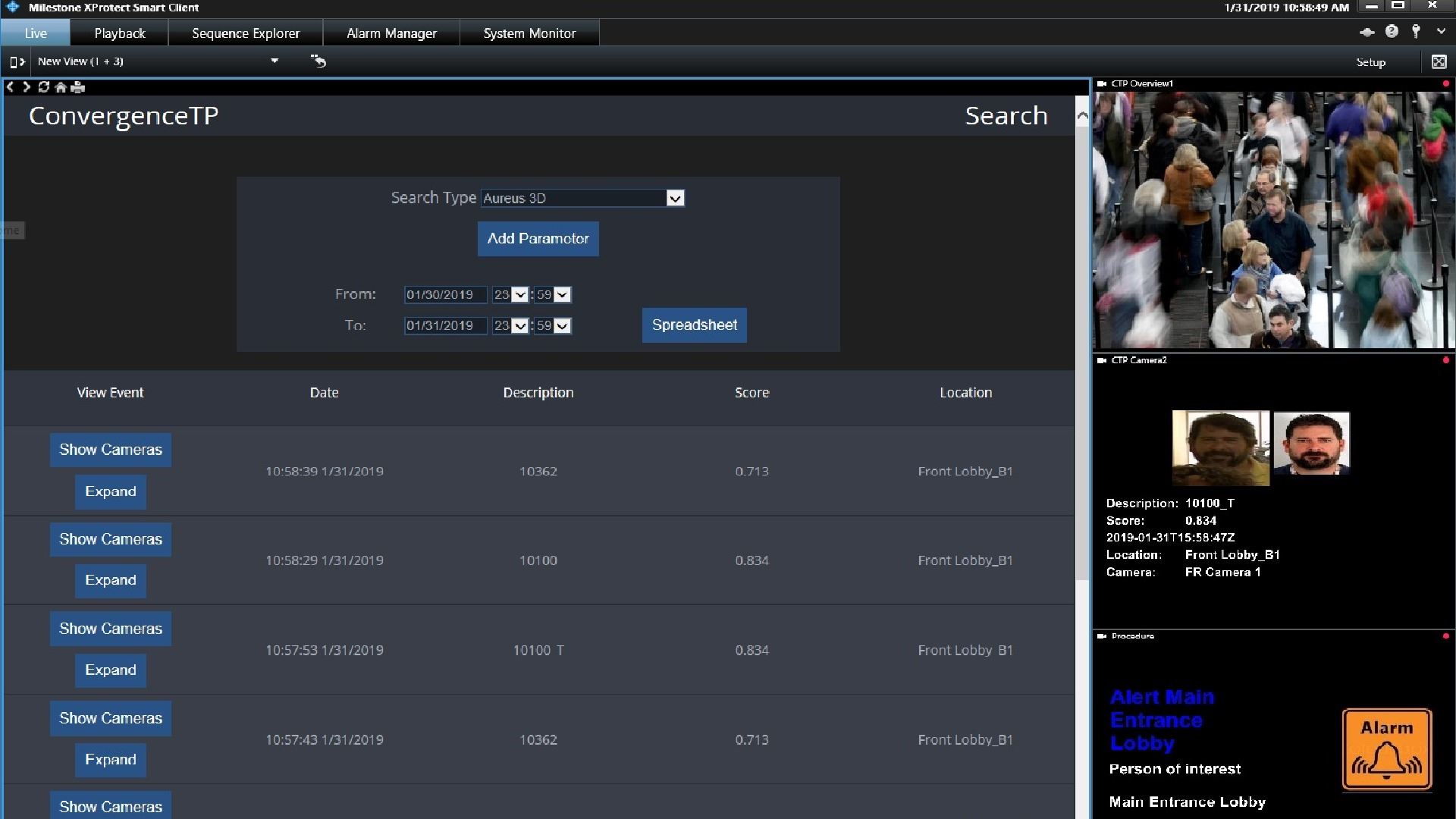Click the red recording indicator on CTP Camera2
The height and width of the screenshot is (819, 1456).
(1446, 360)
